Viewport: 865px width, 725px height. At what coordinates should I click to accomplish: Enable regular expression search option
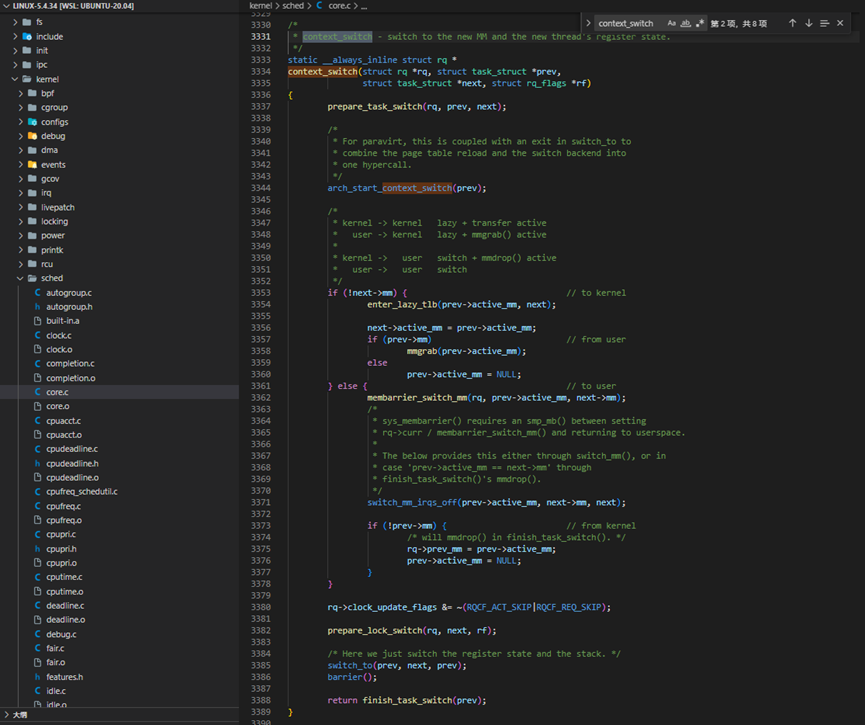tap(699, 23)
